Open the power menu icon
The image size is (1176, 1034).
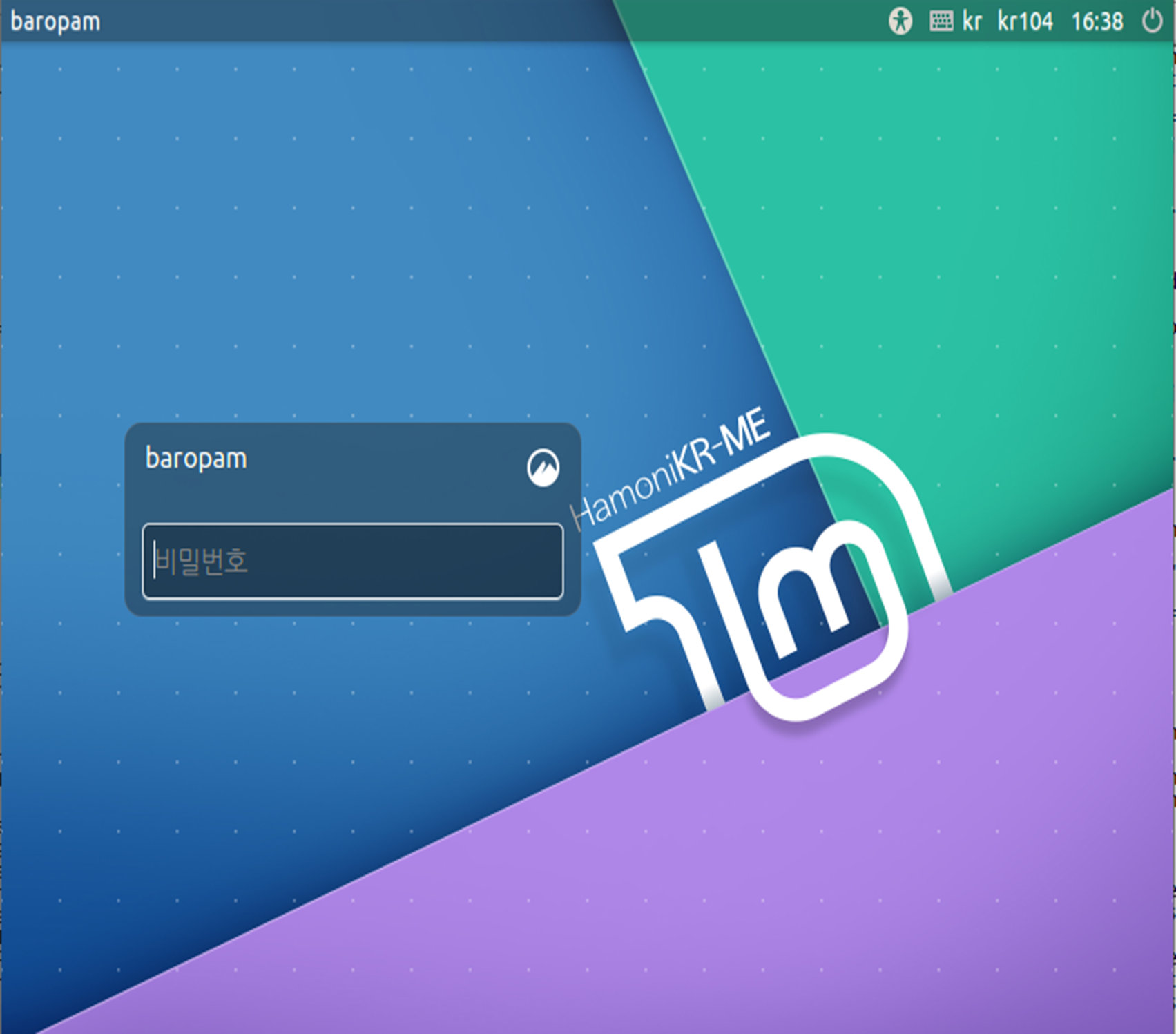(1151, 21)
